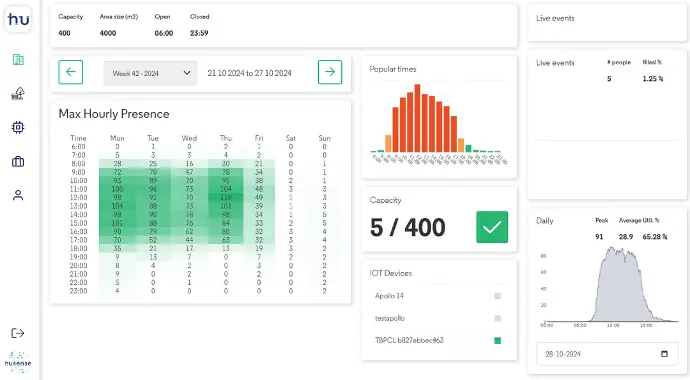690x380 pixels.
Task: Click the Mon column header
Action: coord(117,138)
